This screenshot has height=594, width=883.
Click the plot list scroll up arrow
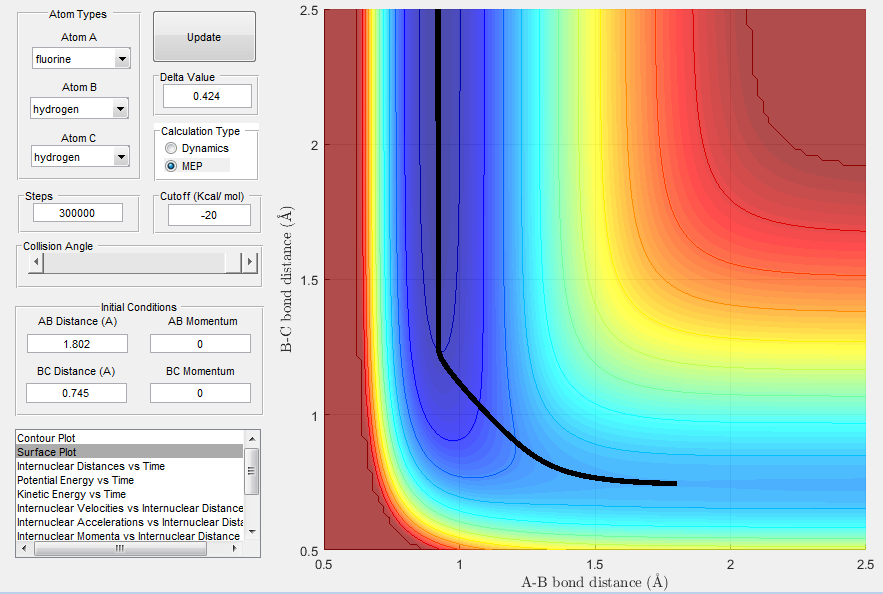(x=252, y=439)
